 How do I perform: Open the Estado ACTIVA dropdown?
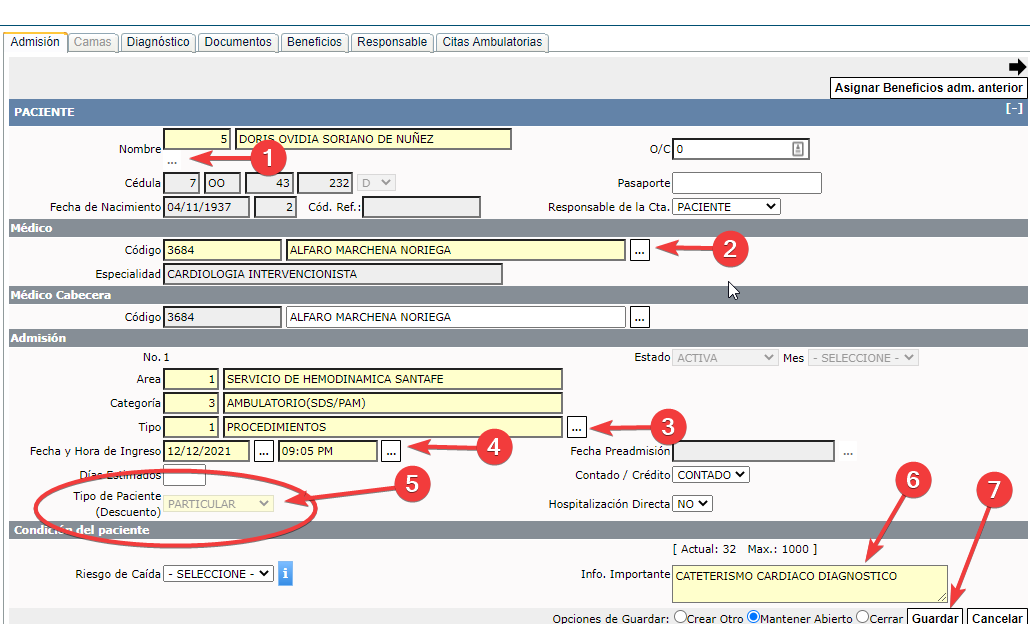(725, 358)
